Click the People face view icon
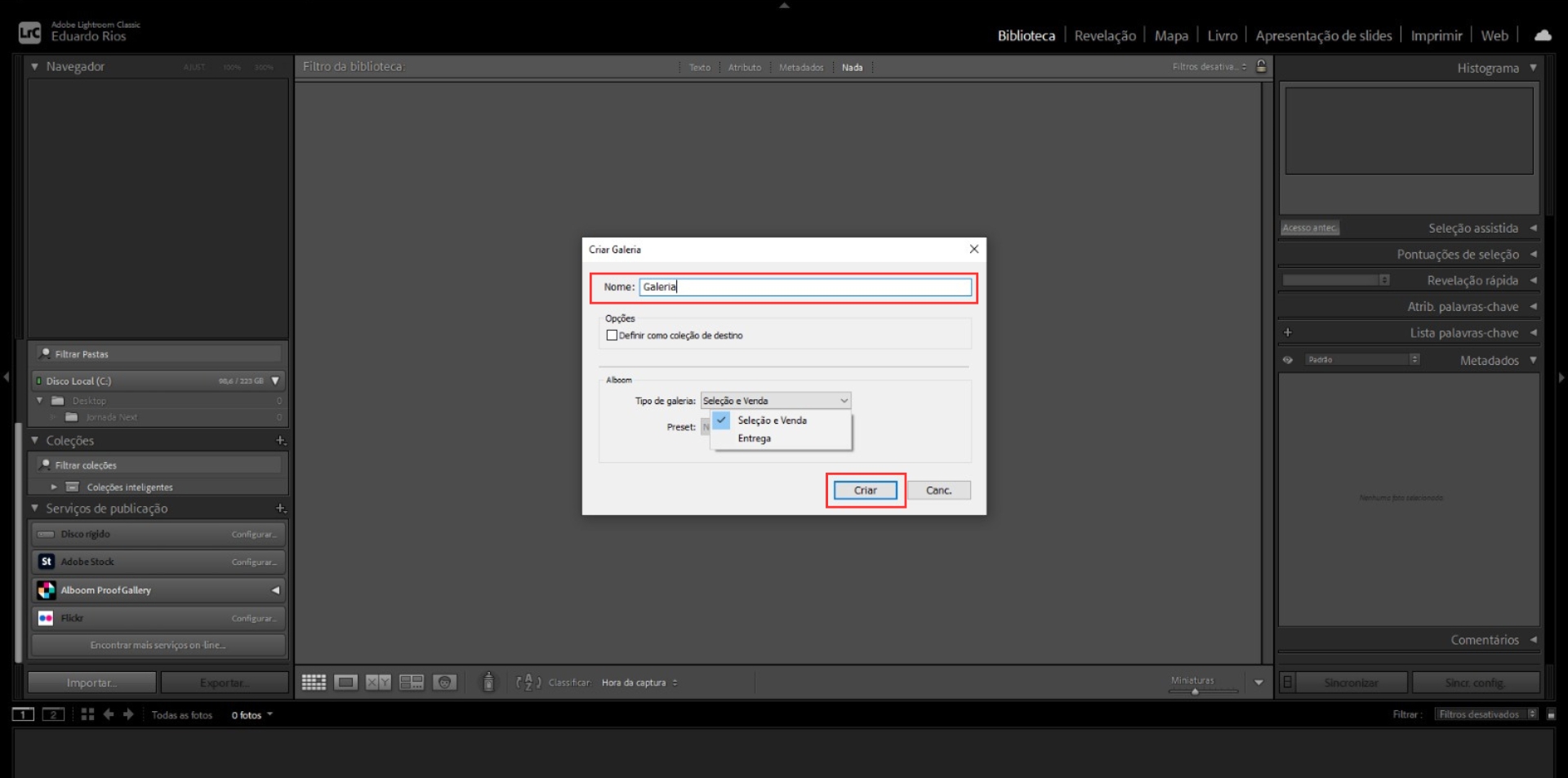Image resolution: width=1568 pixels, height=778 pixels. click(x=444, y=682)
